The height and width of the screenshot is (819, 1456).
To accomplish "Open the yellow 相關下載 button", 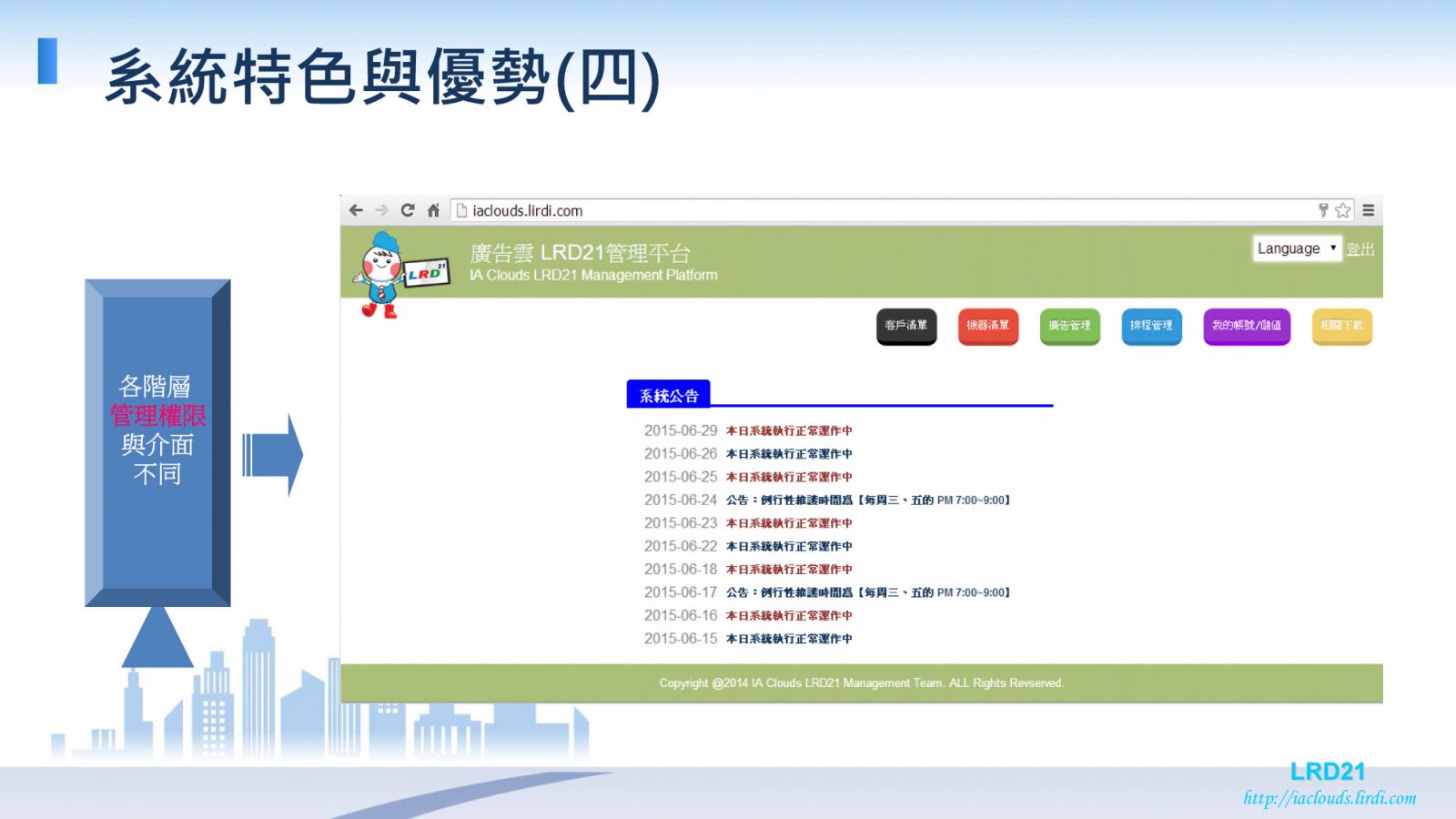I will pyautogui.click(x=1342, y=326).
